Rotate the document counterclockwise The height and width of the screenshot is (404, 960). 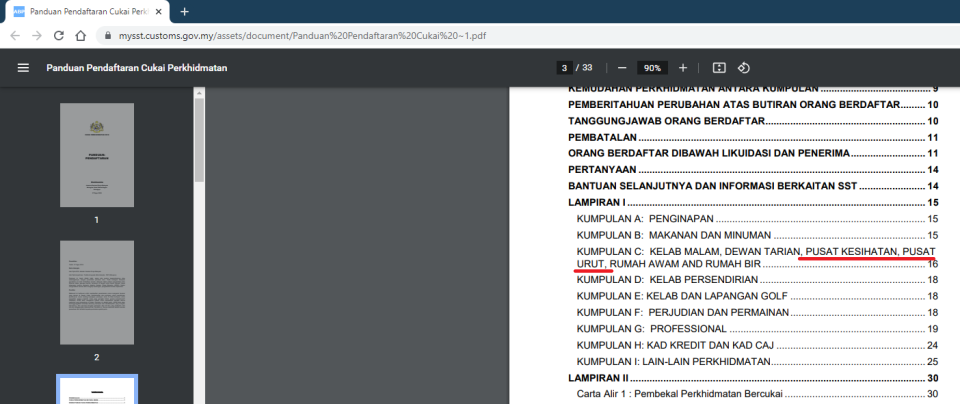point(744,68)
